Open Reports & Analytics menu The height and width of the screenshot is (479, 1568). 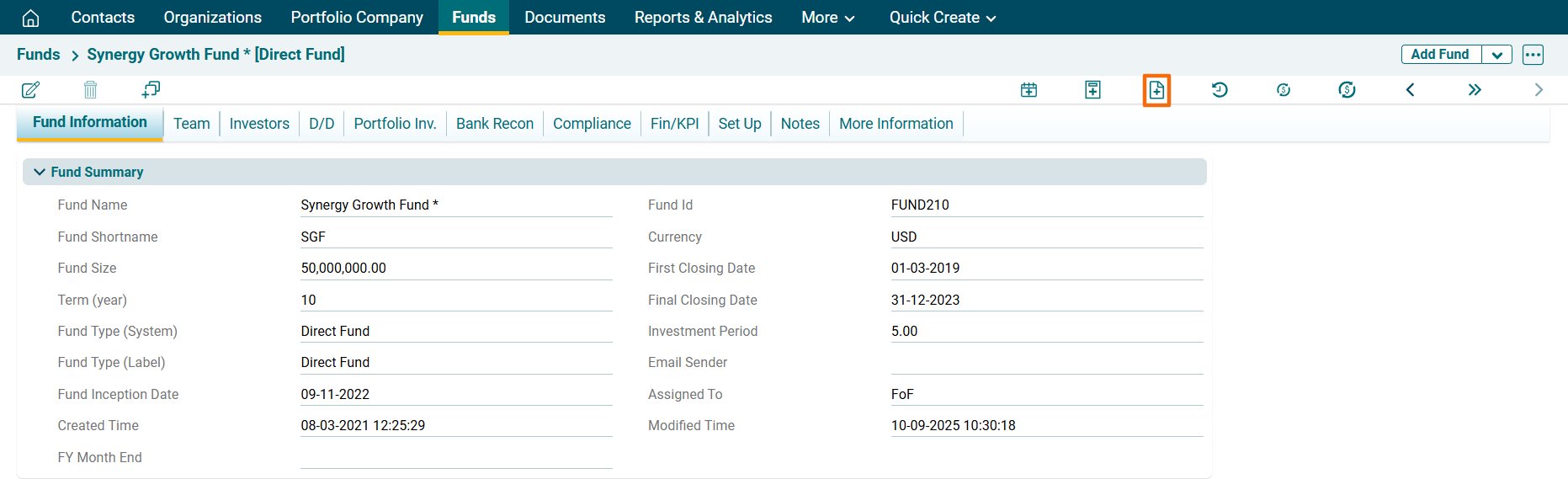coord(703,18)
